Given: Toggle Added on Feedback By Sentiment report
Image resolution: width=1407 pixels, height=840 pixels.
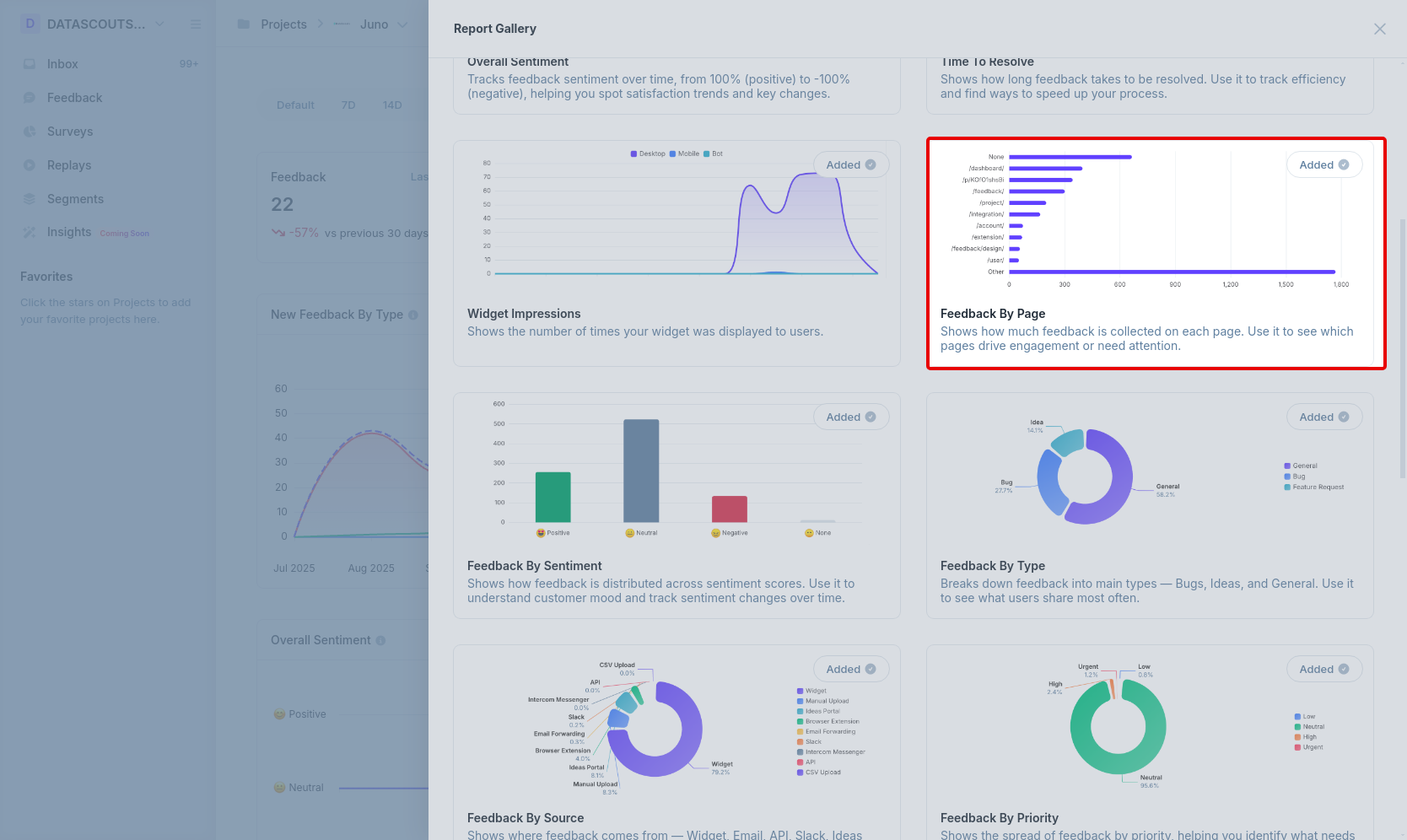Looking at the screenshot, I should tap(851, 417).
